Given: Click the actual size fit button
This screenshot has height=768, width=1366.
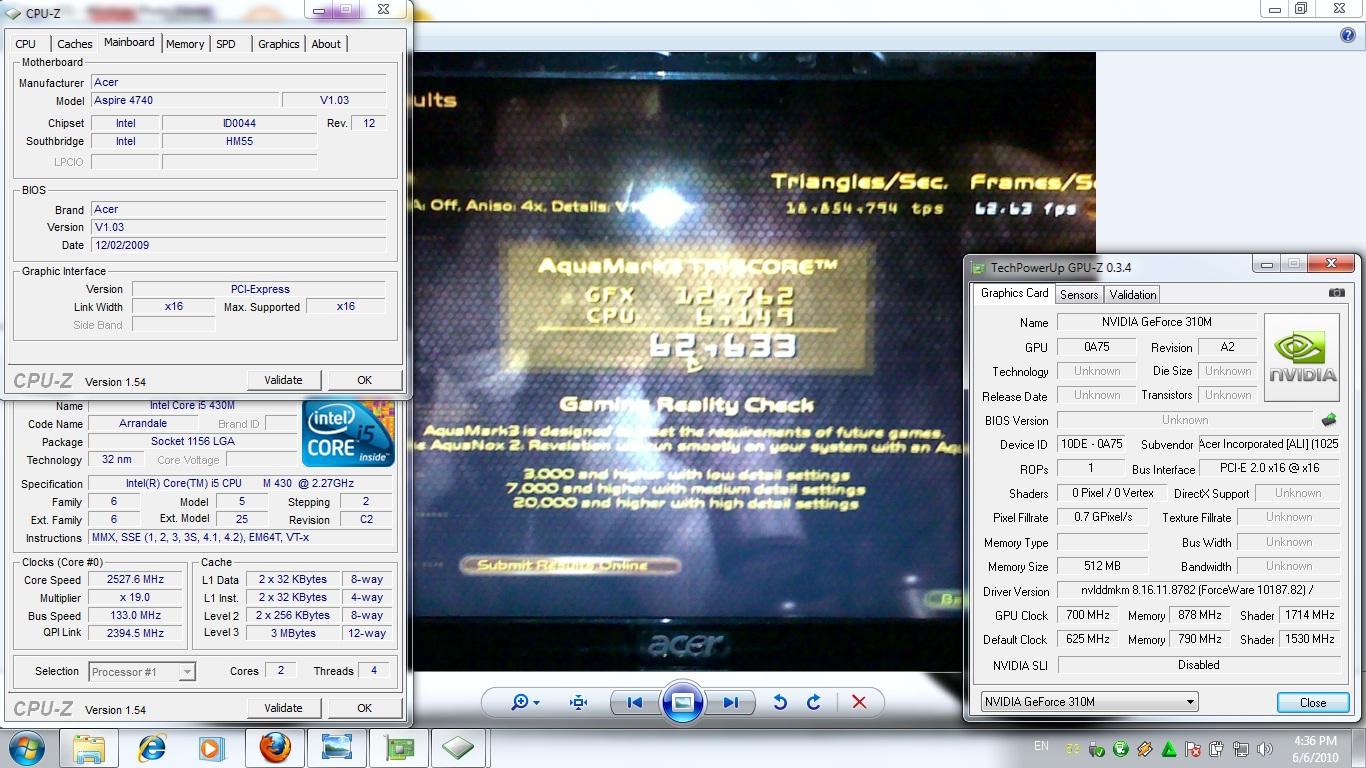Looking at the screenshot, I should click(x=578, y=702).
